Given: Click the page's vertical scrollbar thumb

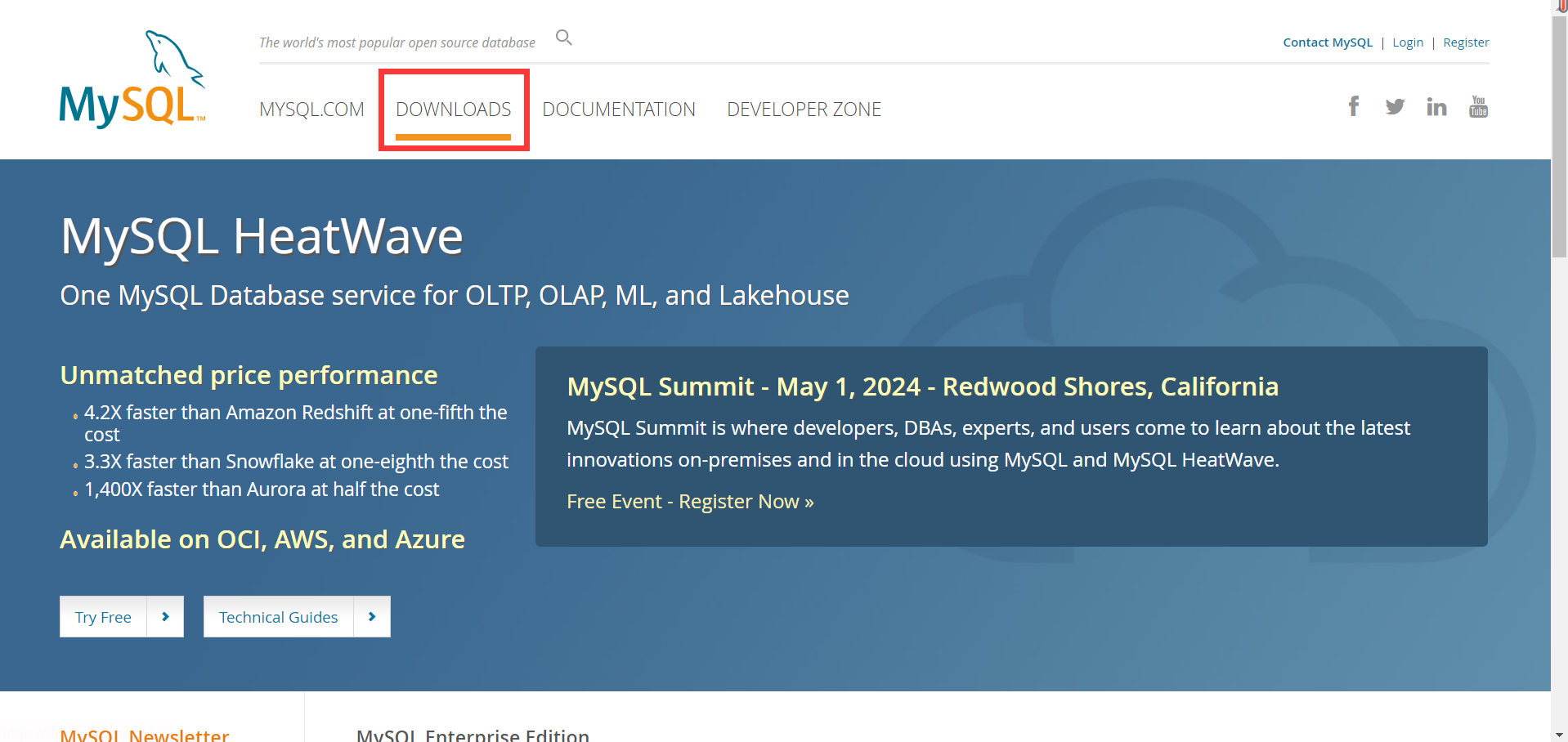Looking at the screenshot, I should tap(1559, 136).
